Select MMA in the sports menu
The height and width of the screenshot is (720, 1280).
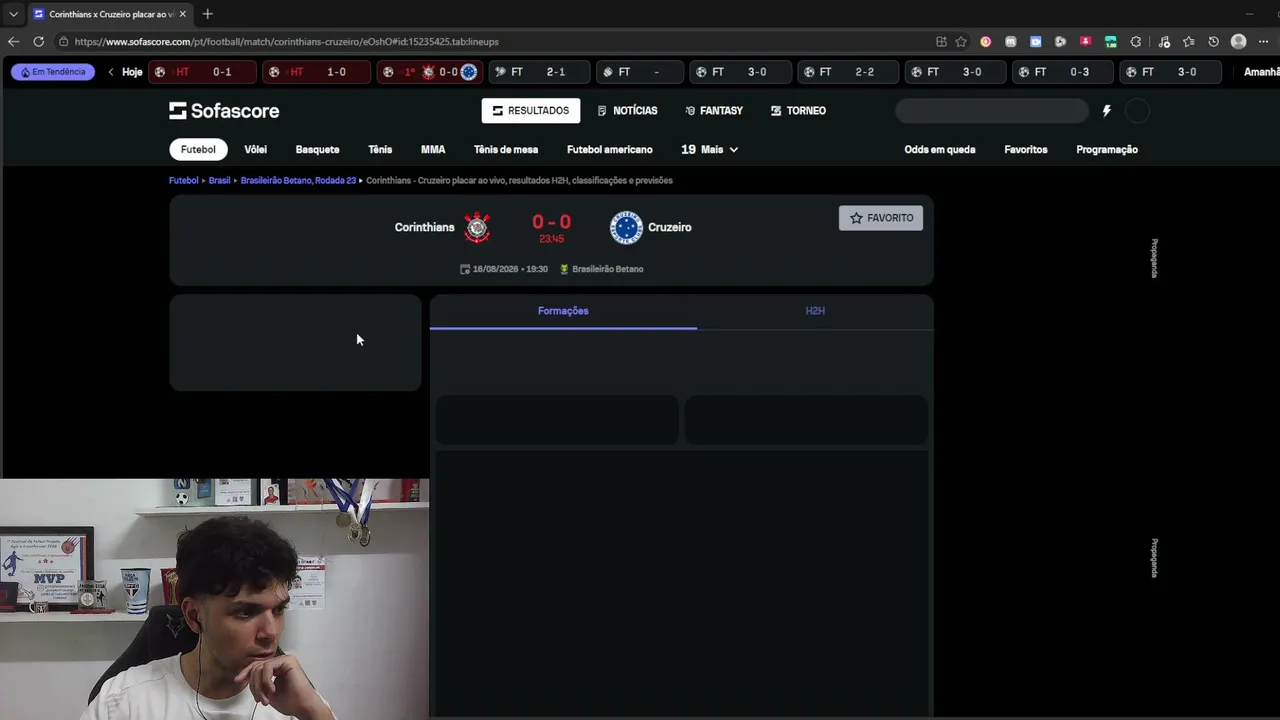tap(433, 150)
